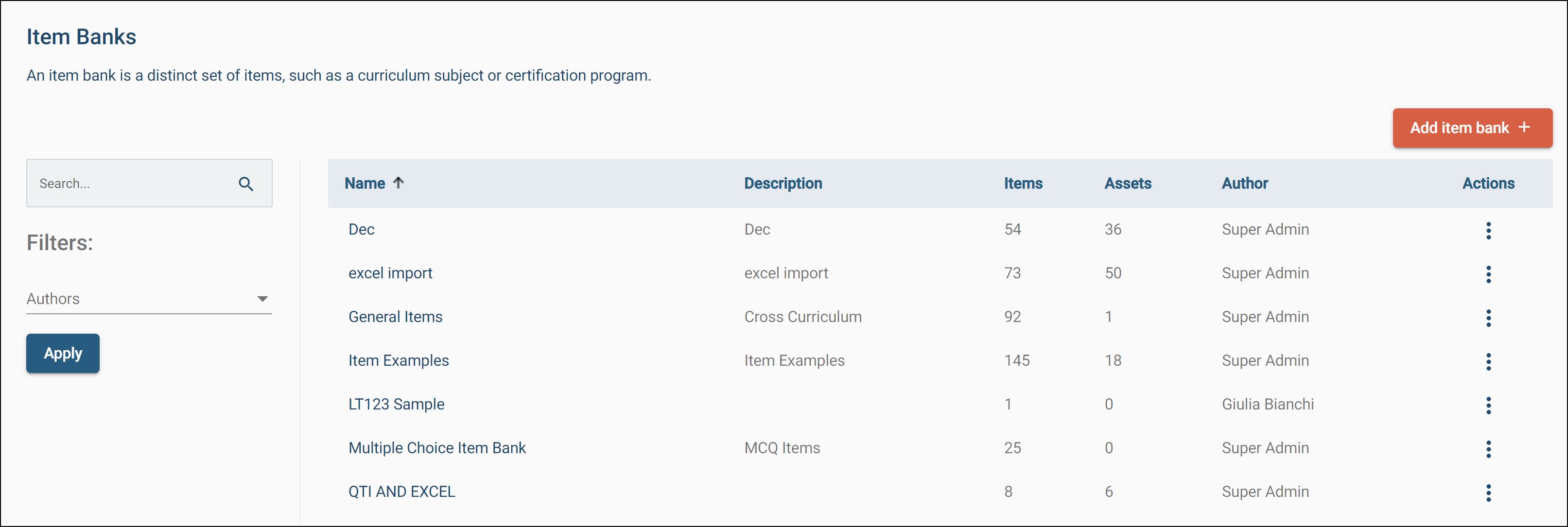Open the Authors filter dropdown
Viewport: 1568px width, 527px height.
pyautogui.click(x=149, y=299)
